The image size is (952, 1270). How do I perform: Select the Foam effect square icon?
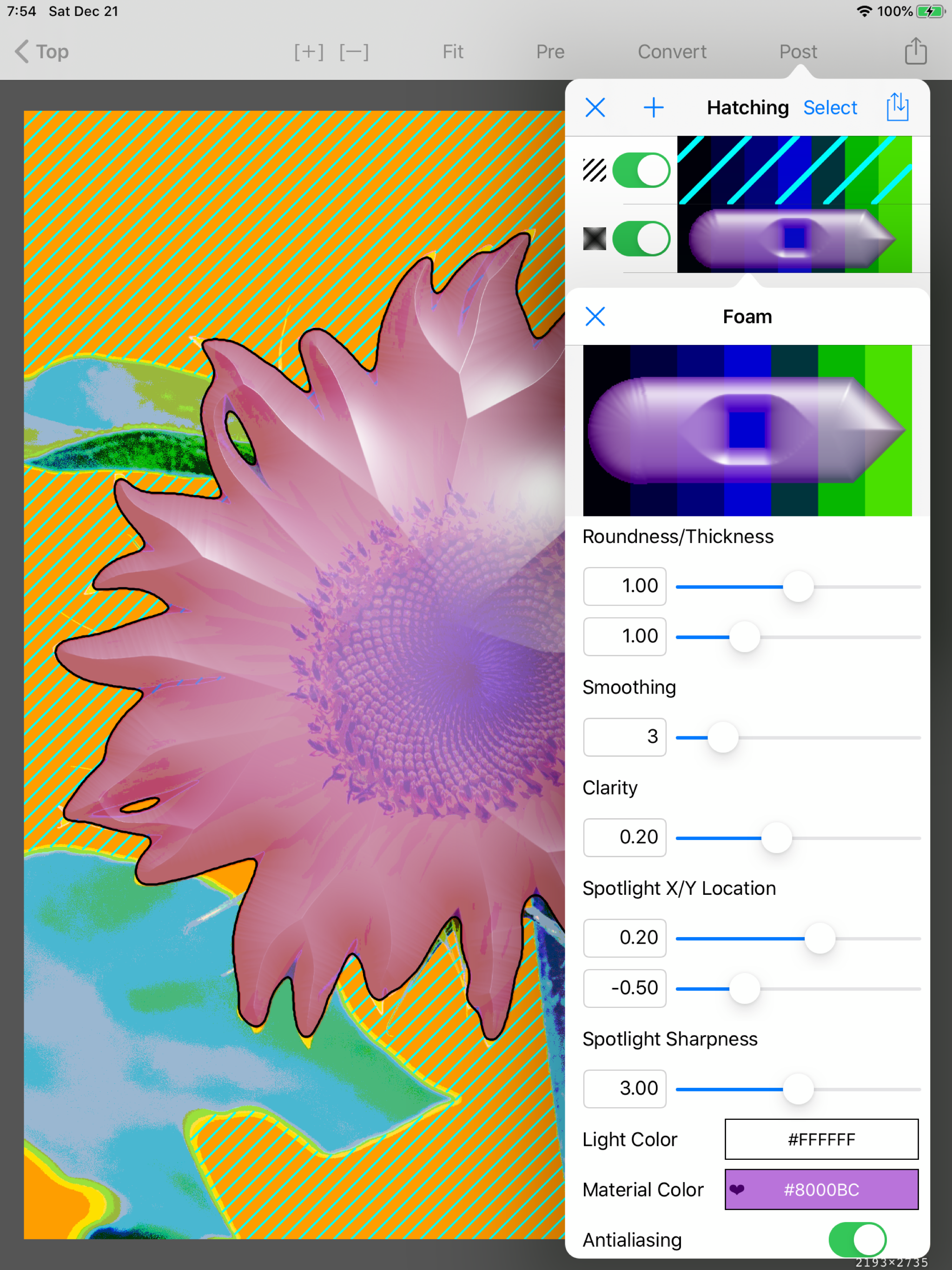(594, 239)
